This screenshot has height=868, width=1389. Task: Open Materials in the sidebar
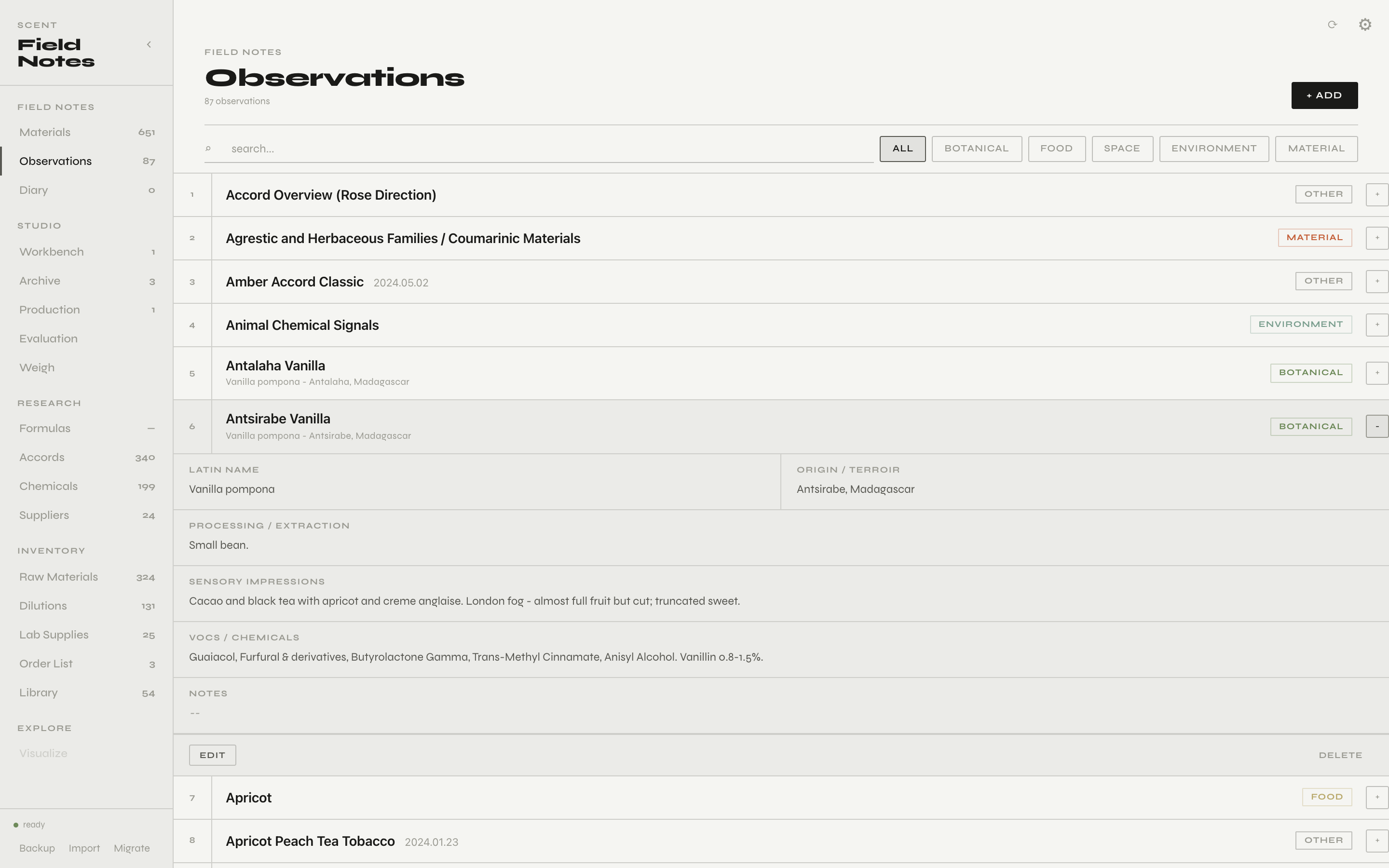click(87, 133)
